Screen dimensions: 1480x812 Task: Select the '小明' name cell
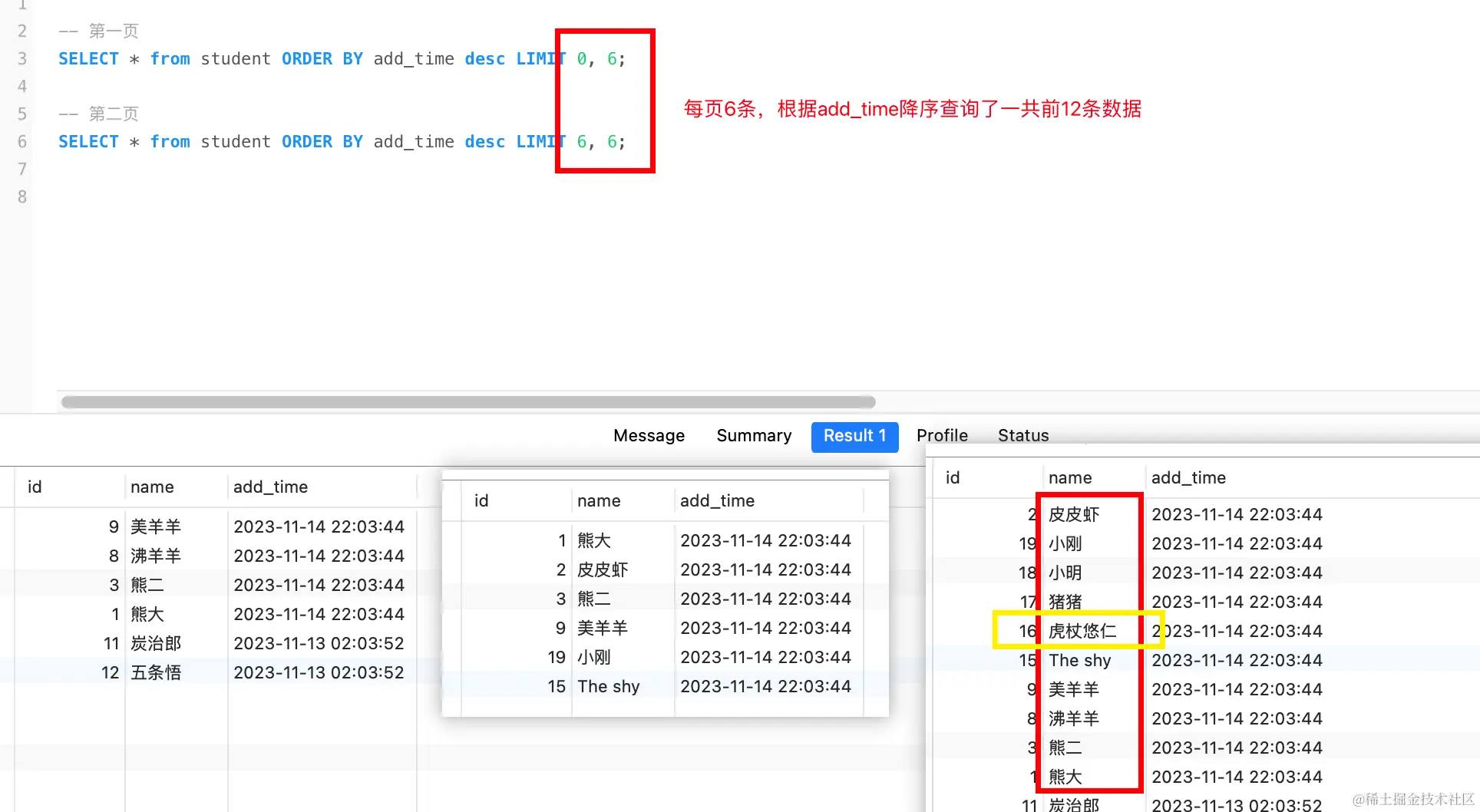click(x=1065, y=573)
